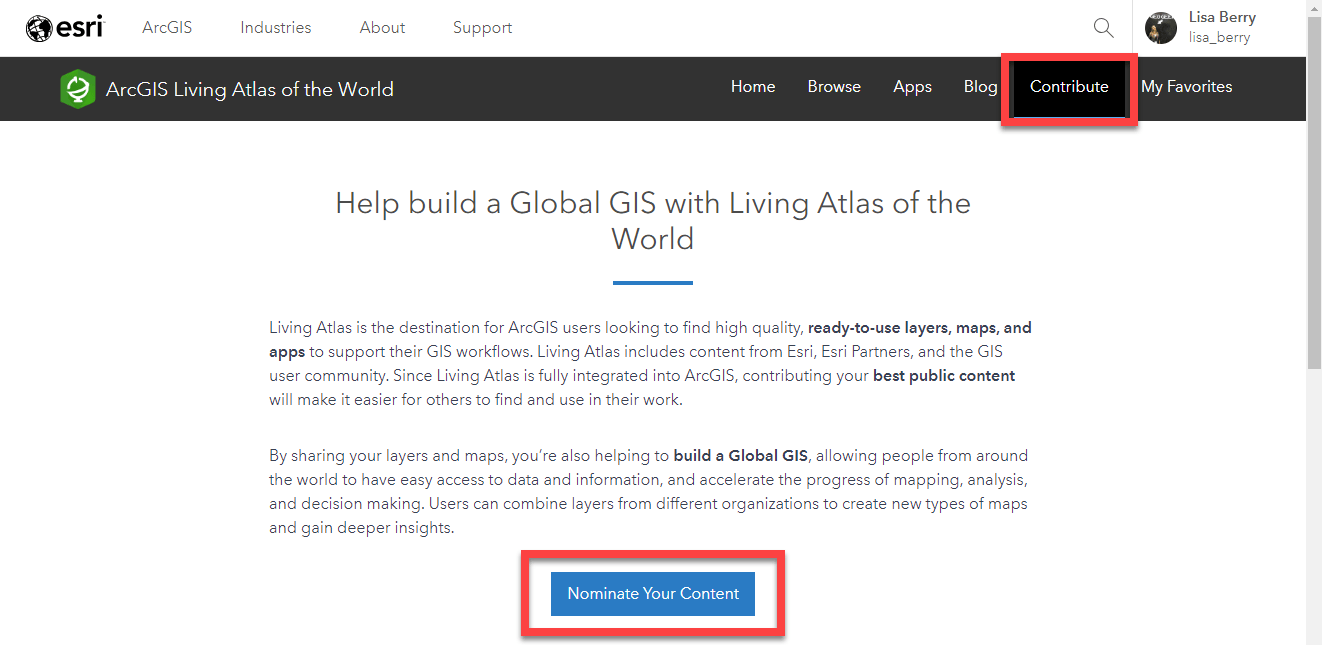Click ArcGIS Living Atlas of the World title
Screen dimensions: 1322x645
coord(250,89)
